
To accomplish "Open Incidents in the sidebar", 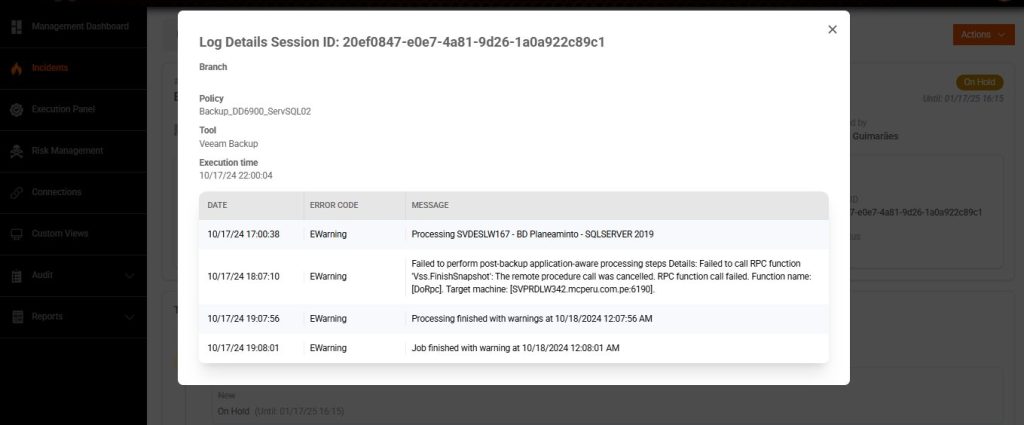I will tap(50, 68).
